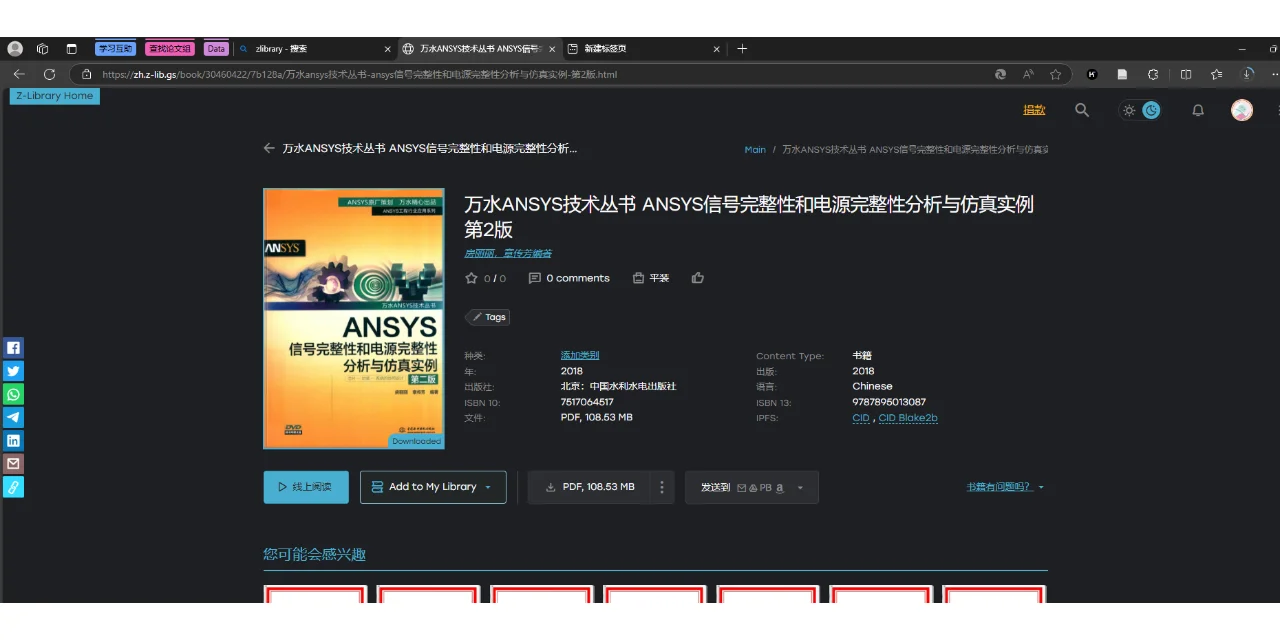Share the book by email icon
Screen dimensions: 1280x640
13,463
